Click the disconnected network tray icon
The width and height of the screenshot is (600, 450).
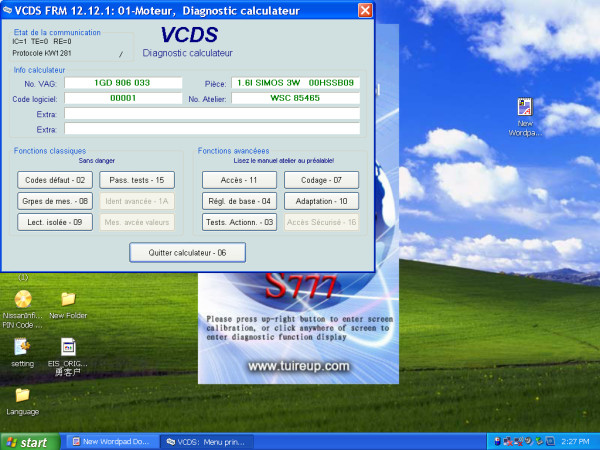(x=508, y=442)
